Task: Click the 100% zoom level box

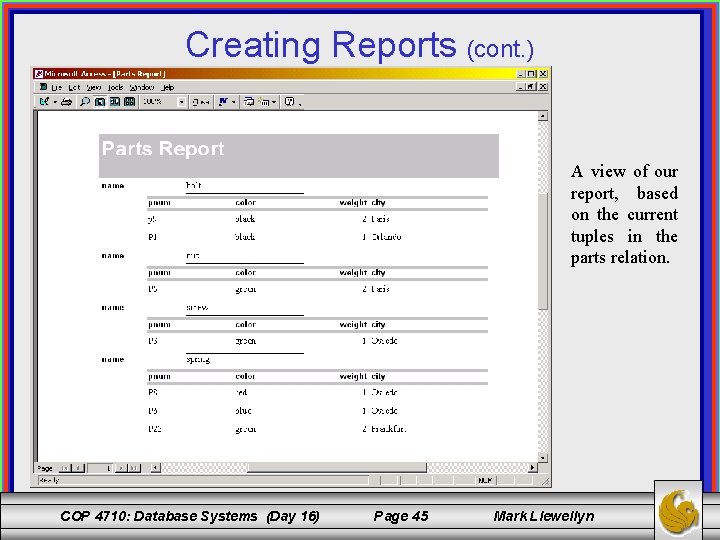Action: click(158, 101)
